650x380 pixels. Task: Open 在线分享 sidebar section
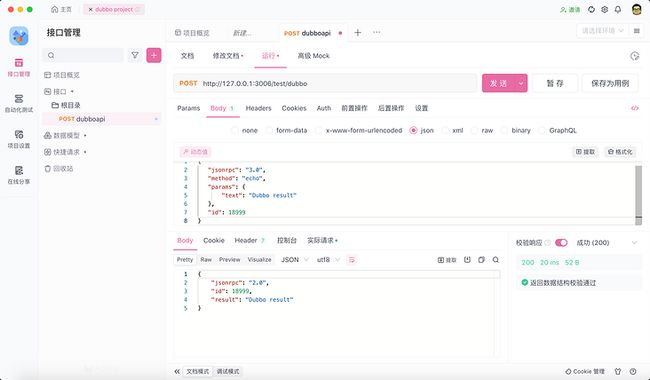tap(19, 175)
